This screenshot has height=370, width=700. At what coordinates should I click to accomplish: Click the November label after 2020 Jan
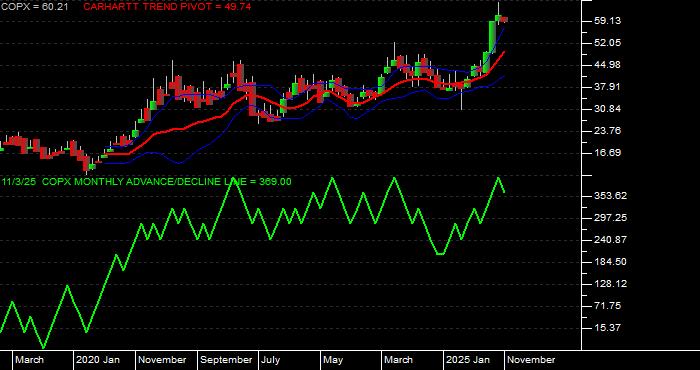162,360
